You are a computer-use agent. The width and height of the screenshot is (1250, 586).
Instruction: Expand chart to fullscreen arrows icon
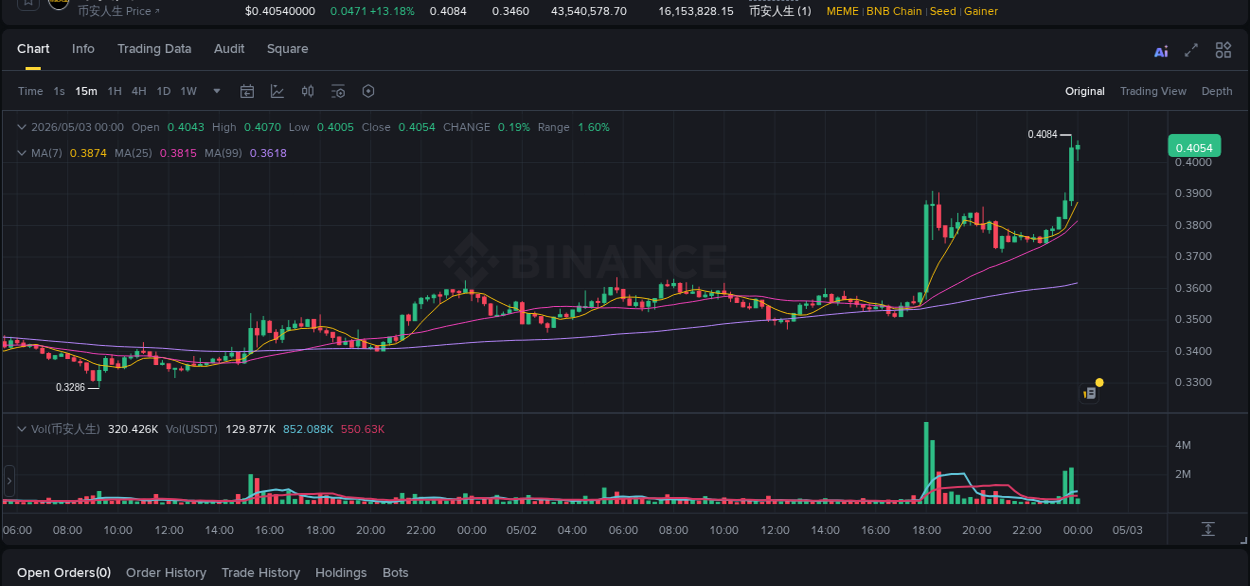(x=1191, y=50)
